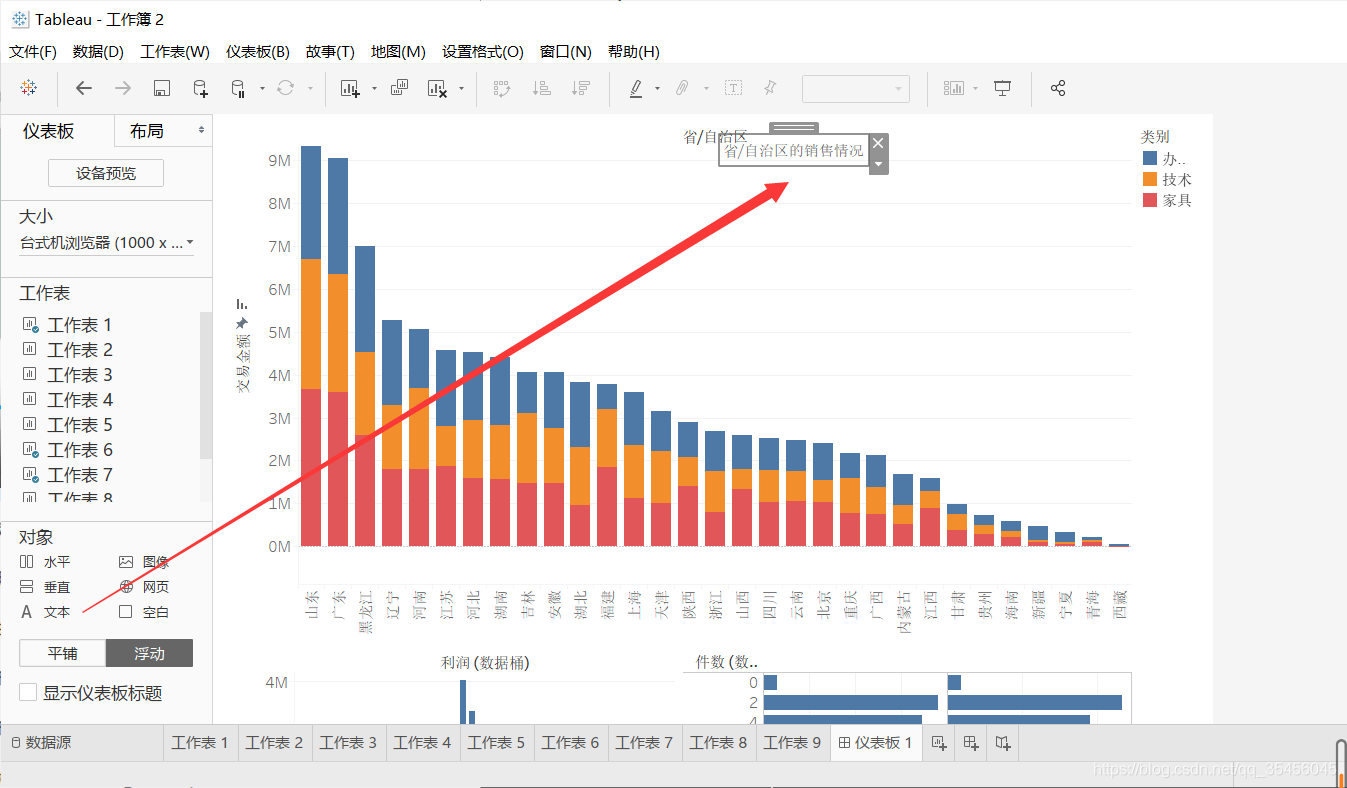
Task: Duplicate the sheet using toolbar icon
Action: pyautogui.click(x=399, y=88)
